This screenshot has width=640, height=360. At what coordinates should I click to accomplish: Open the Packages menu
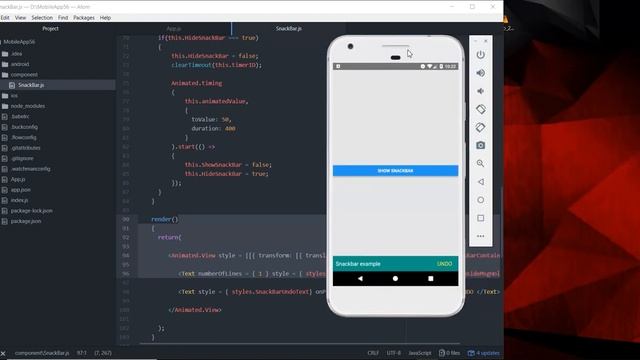pos(84,18)
